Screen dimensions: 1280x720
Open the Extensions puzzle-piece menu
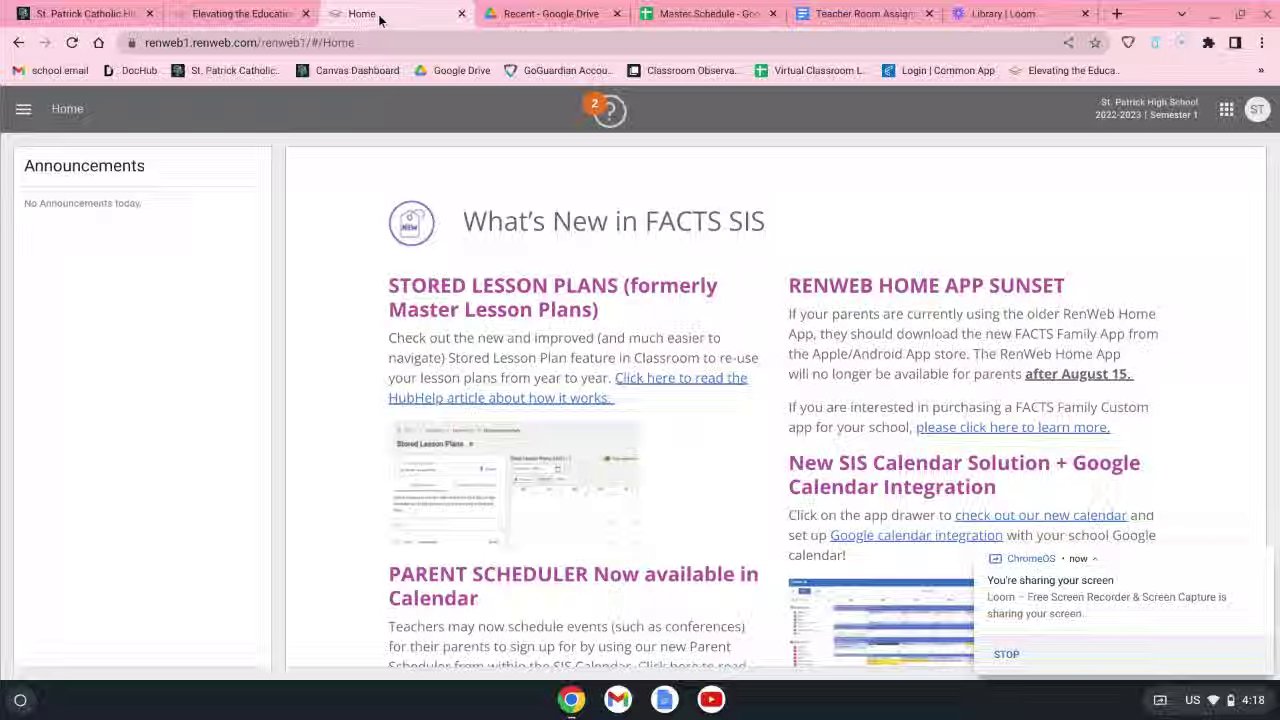click(x=1208, y=43)
